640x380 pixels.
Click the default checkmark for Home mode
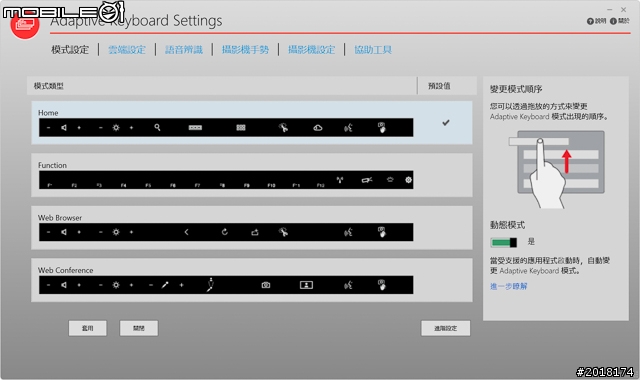click(x=446, y=122)
